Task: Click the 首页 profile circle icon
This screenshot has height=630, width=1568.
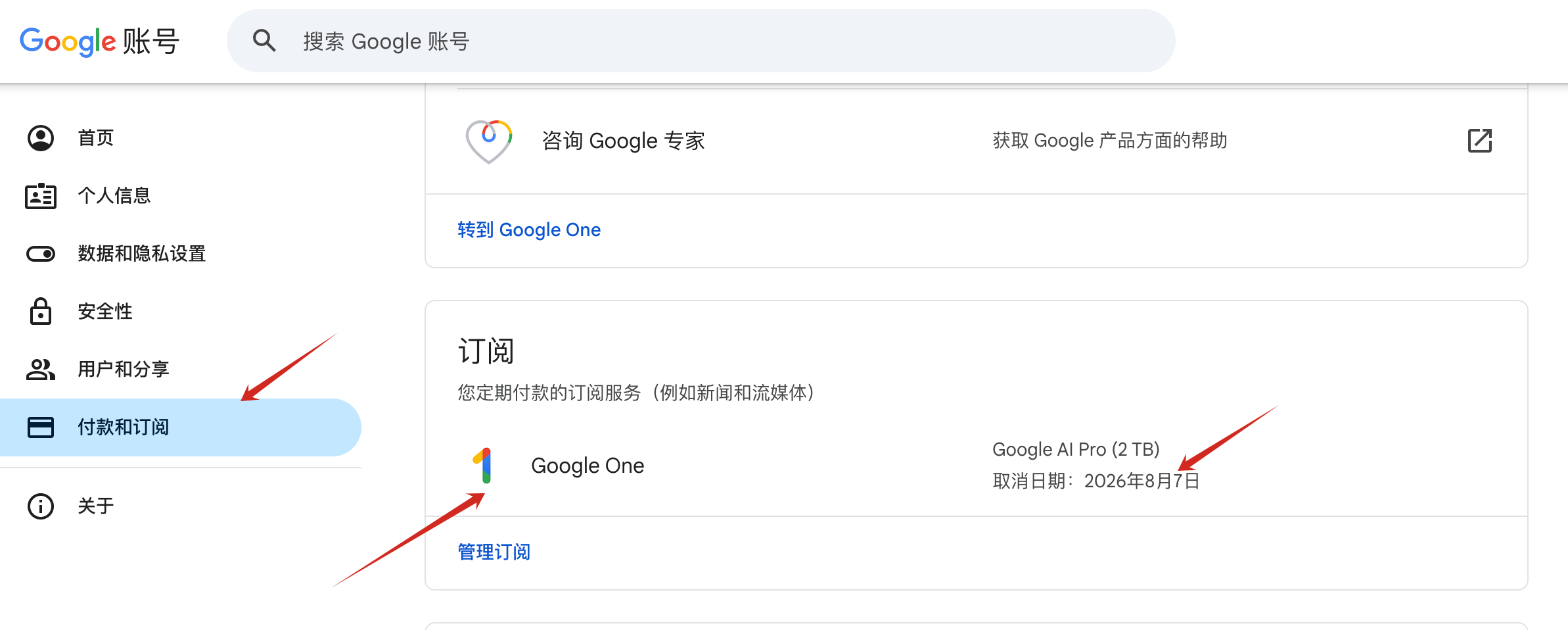Action: tap(41, 138)
